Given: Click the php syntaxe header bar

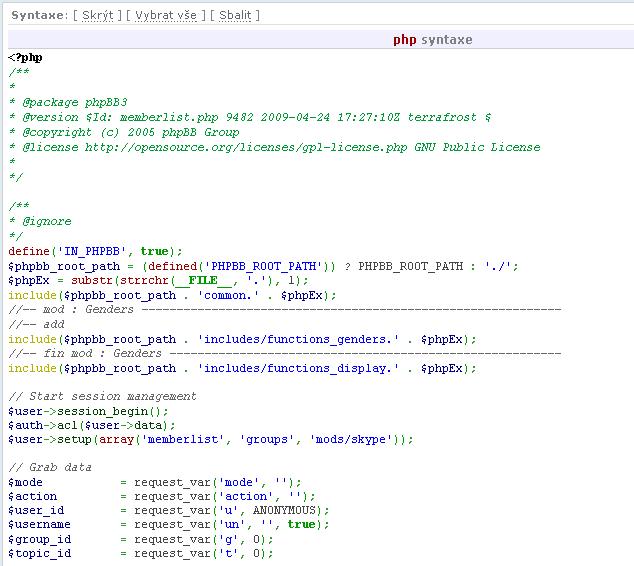Looking at the screenshot, I should pyautogui.click(x=432, y=40).
